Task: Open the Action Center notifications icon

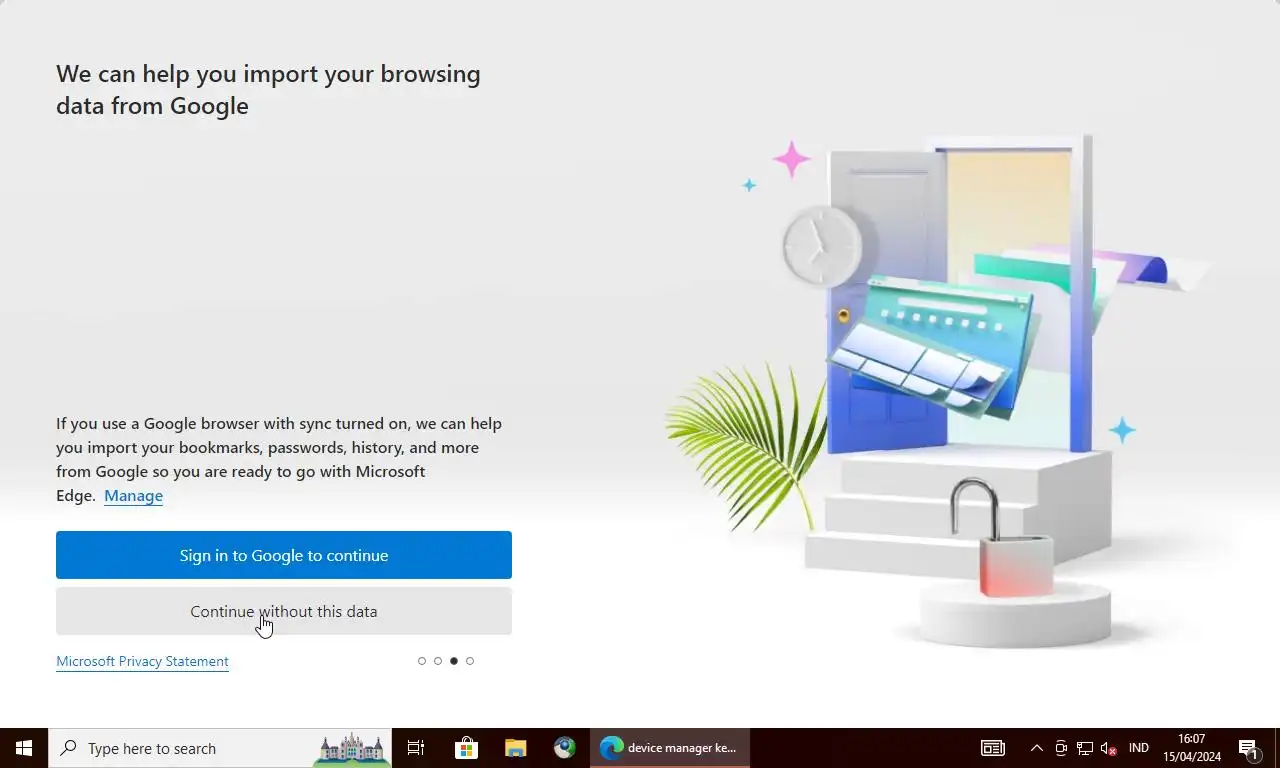Action: pyautogui.click(x=1249, y=748)
